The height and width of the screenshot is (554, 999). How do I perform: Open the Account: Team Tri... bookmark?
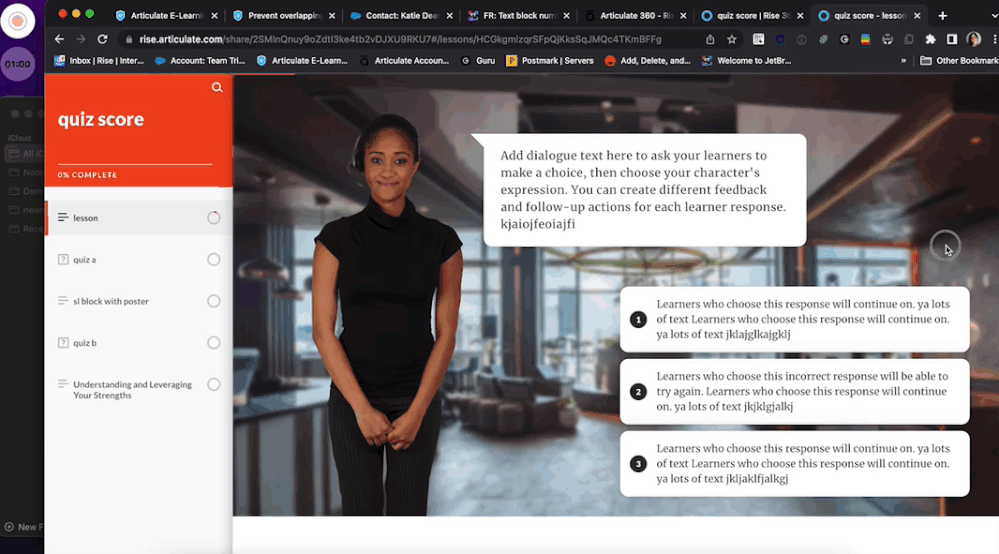[200, 60]
